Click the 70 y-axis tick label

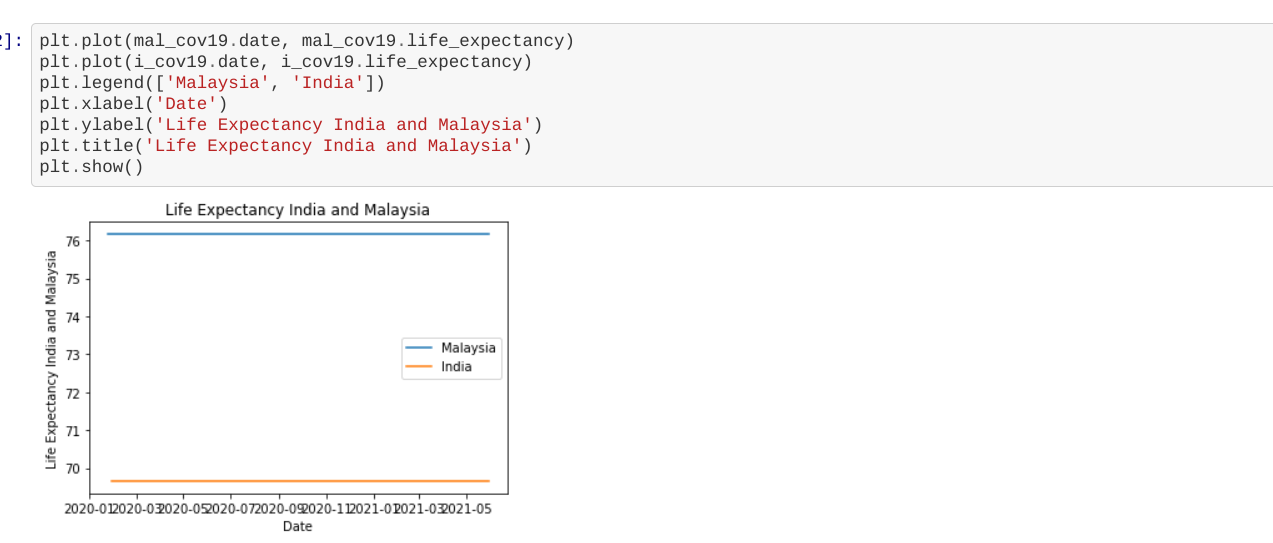tap(74, 469)
